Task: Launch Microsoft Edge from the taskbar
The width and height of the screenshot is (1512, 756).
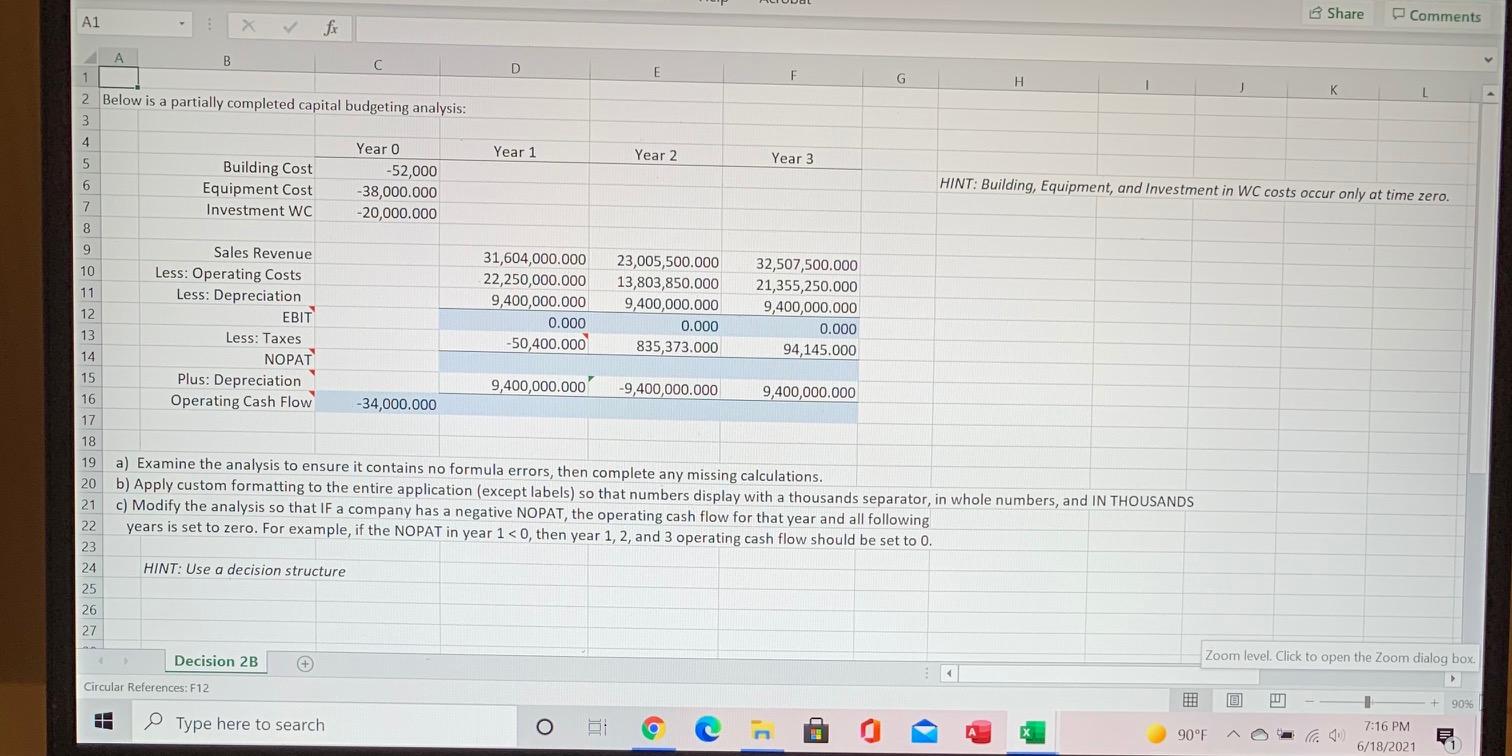Action: pos(707,730)
